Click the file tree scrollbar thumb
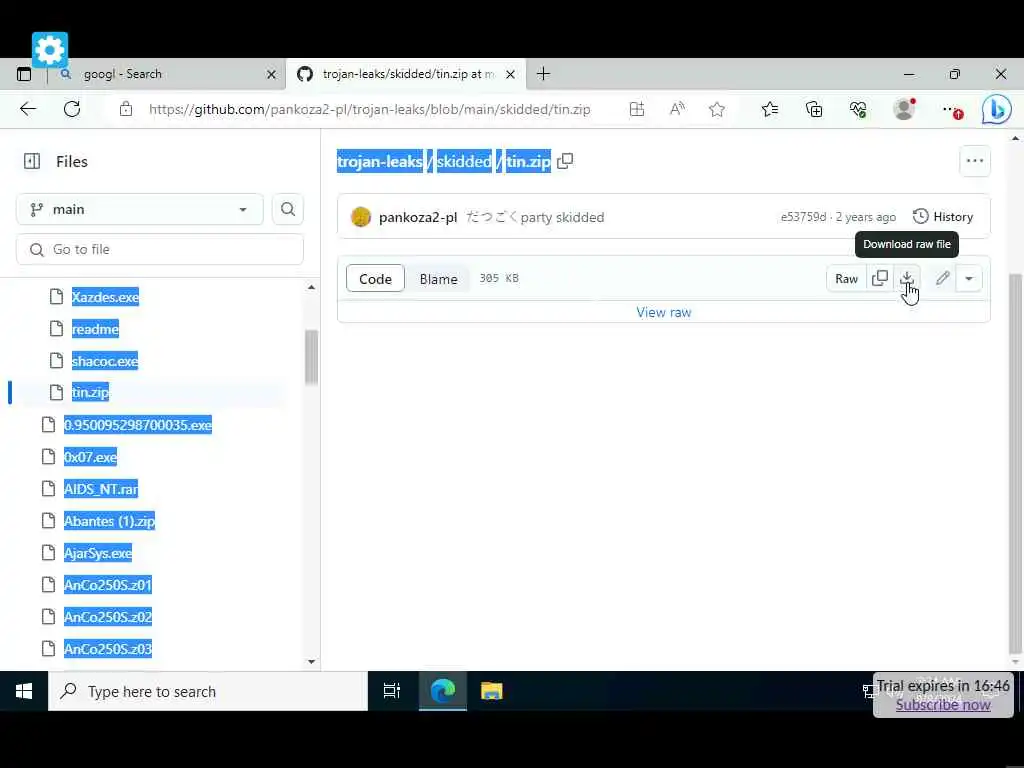 [312, 357]
